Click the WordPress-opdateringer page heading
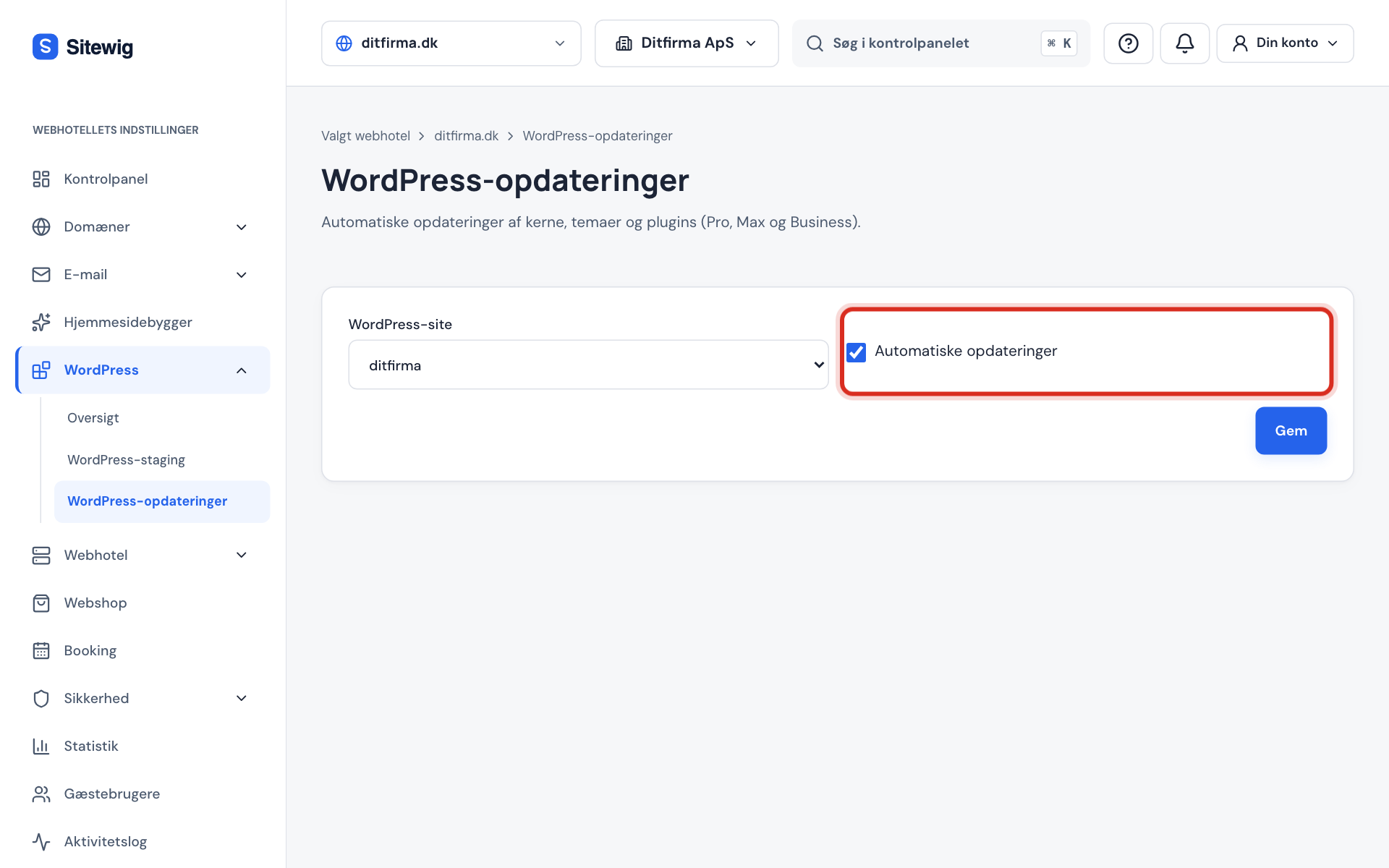This screenshot has width=1389, height=868. 505,181
